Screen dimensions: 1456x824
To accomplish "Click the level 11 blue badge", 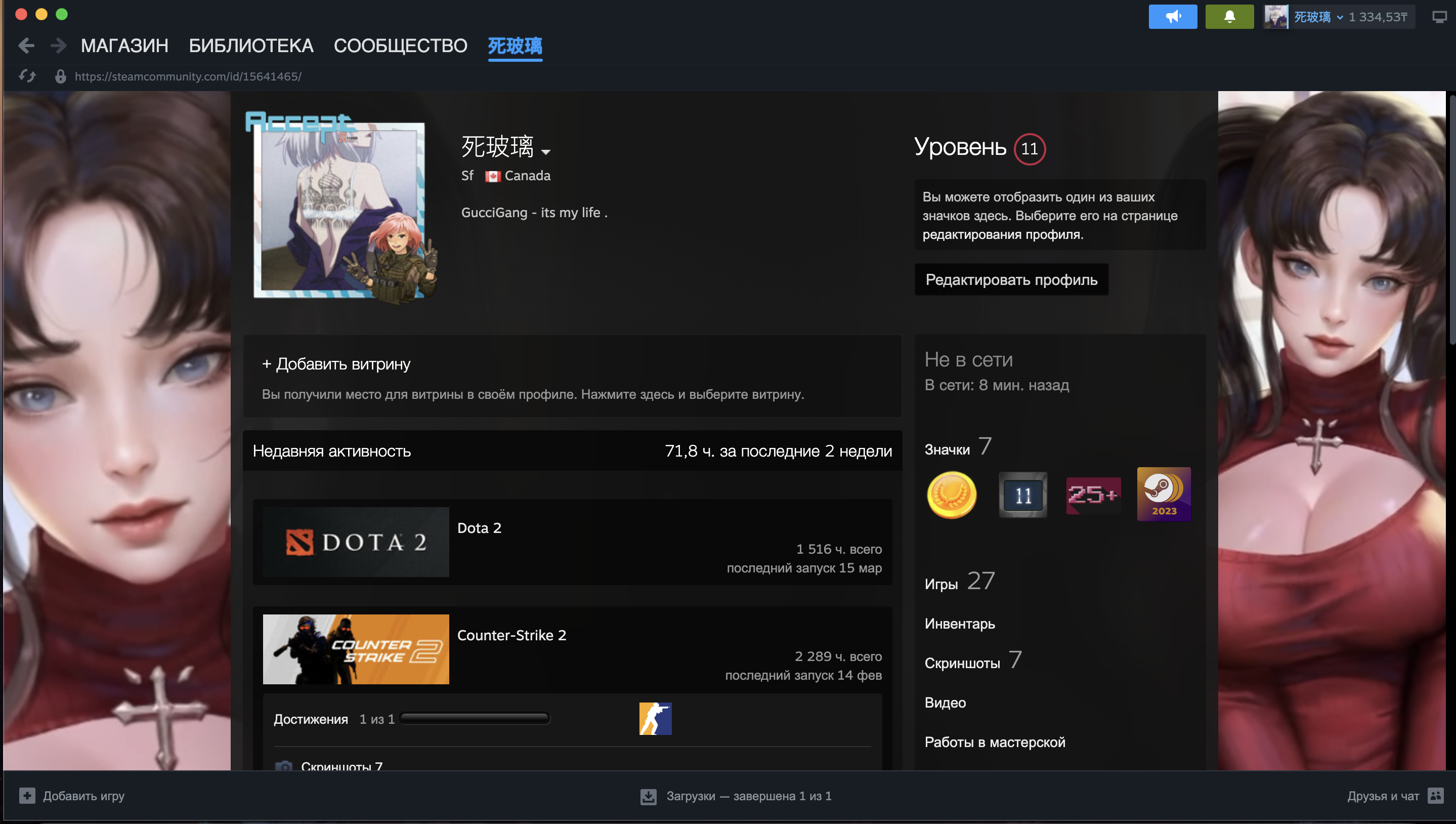I will 1023,495.
